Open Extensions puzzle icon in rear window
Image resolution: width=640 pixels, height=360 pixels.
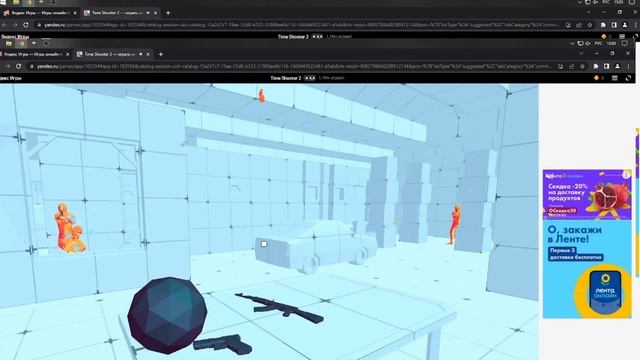[603, 25]
